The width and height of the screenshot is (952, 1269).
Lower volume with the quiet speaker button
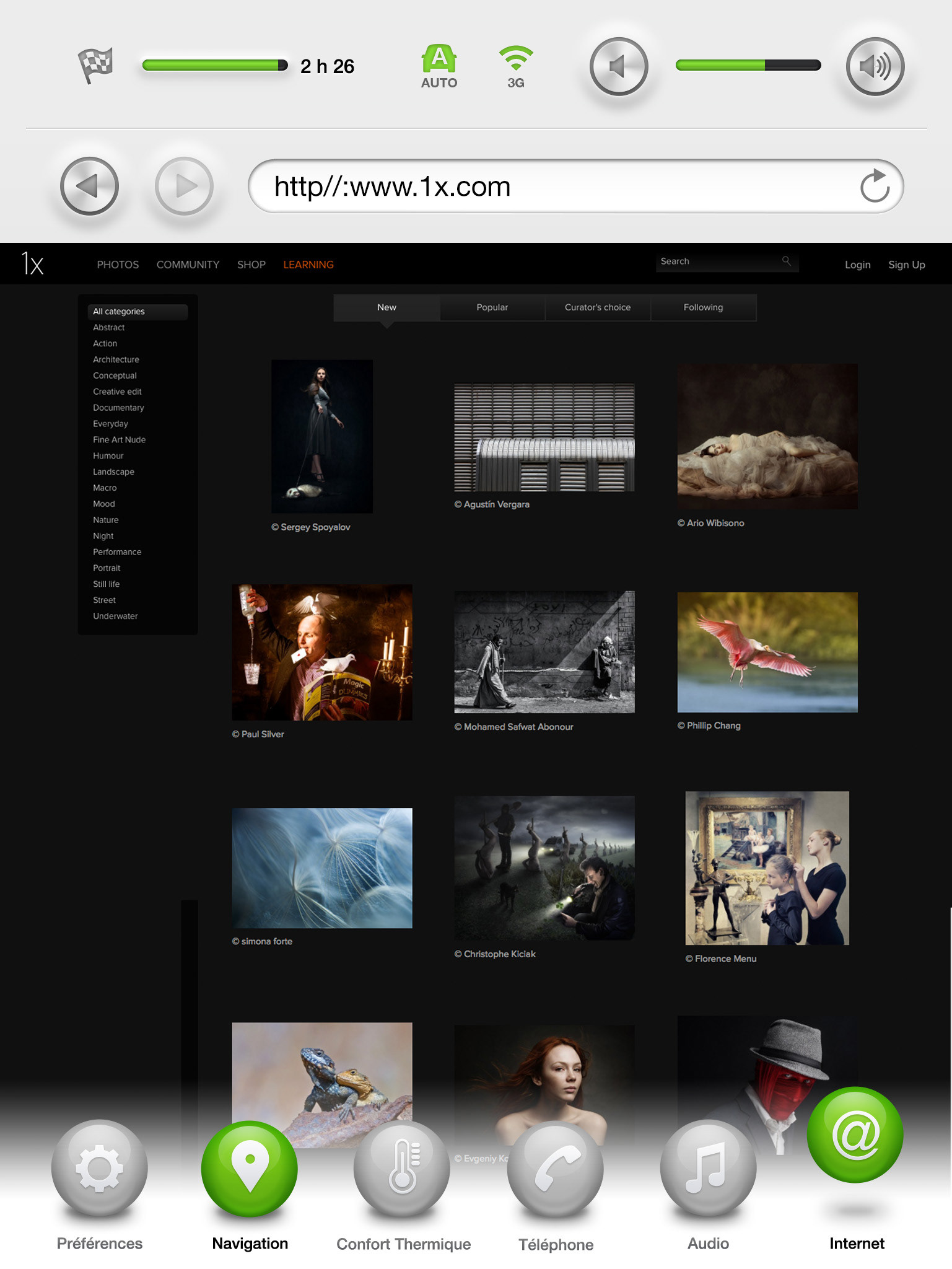pos(619,66)
